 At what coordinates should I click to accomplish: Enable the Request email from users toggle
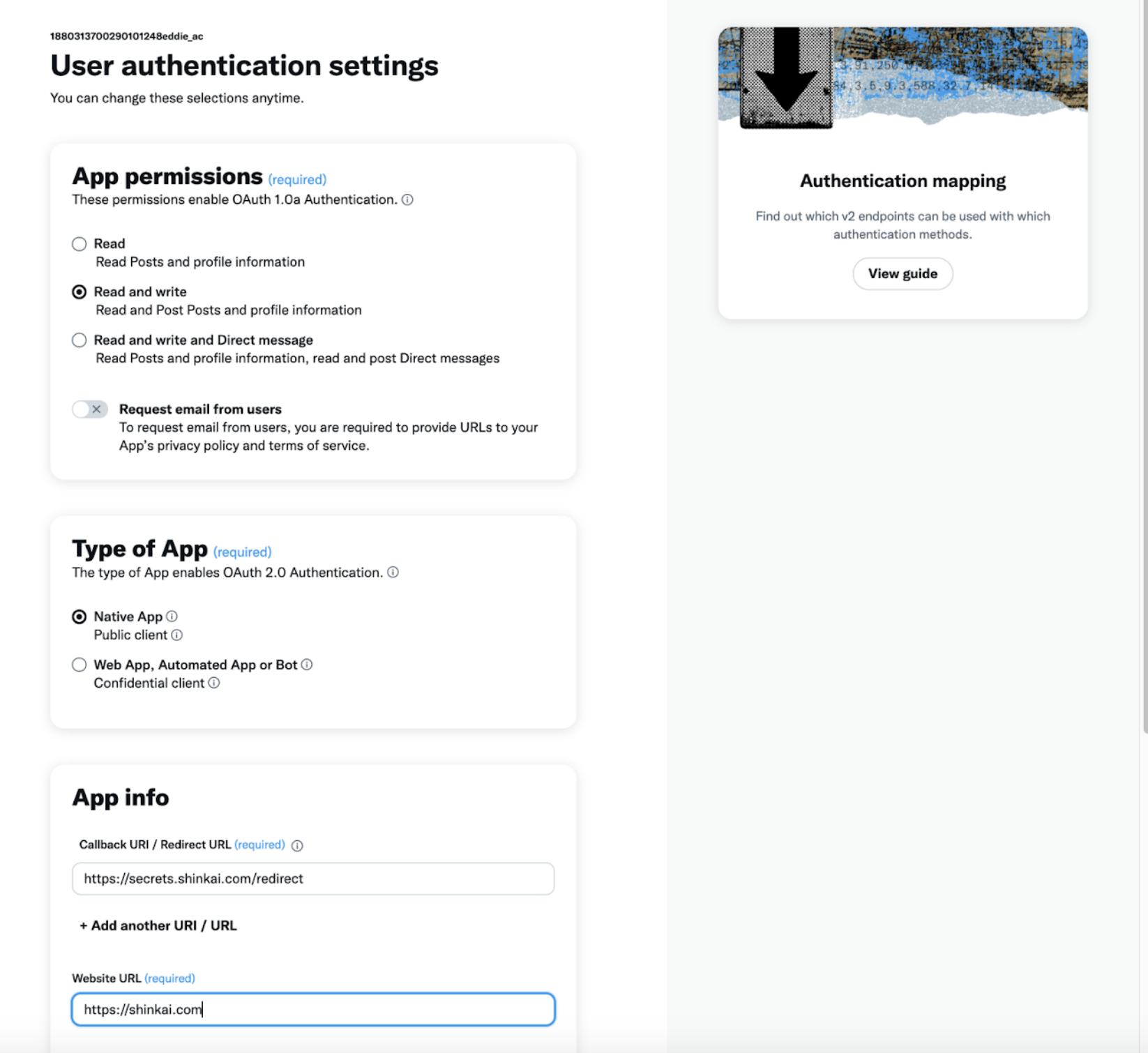pos(89,409)
